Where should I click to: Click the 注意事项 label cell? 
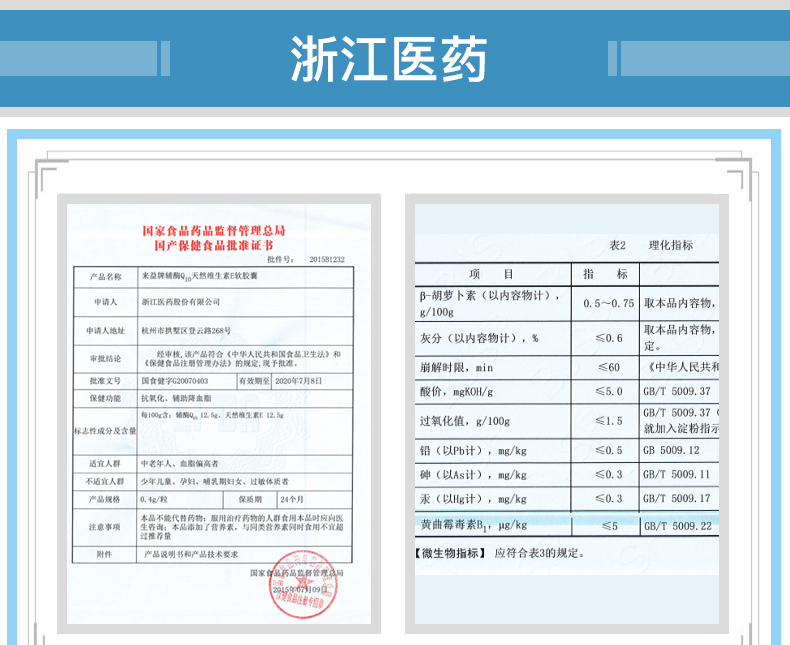coord(104,527)
